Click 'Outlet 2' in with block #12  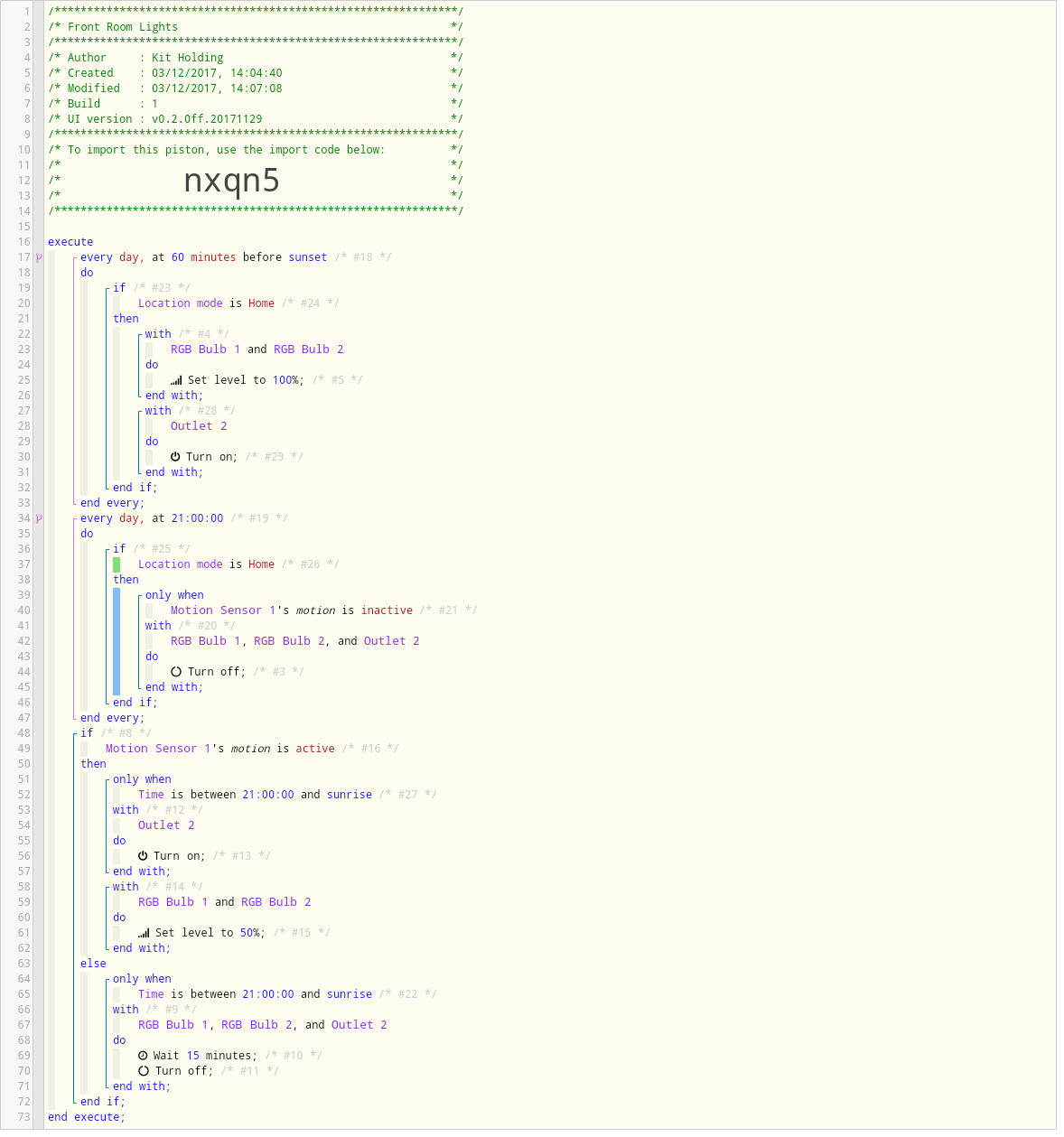(x=166, y=825)
